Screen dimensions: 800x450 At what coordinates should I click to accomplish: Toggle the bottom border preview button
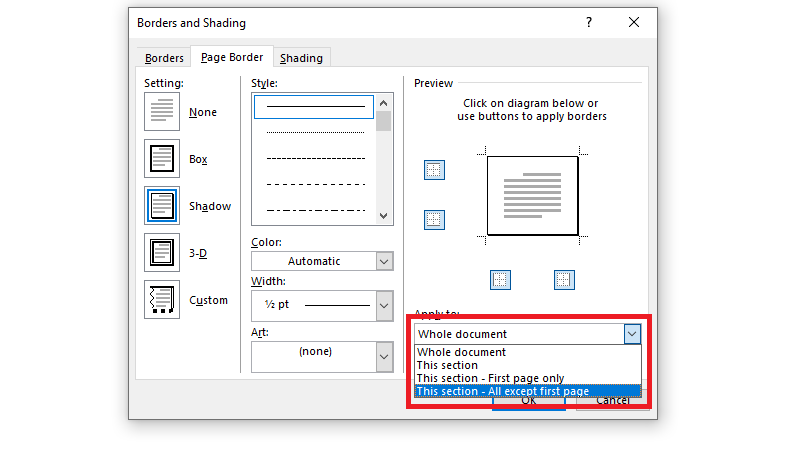(434, 219)
